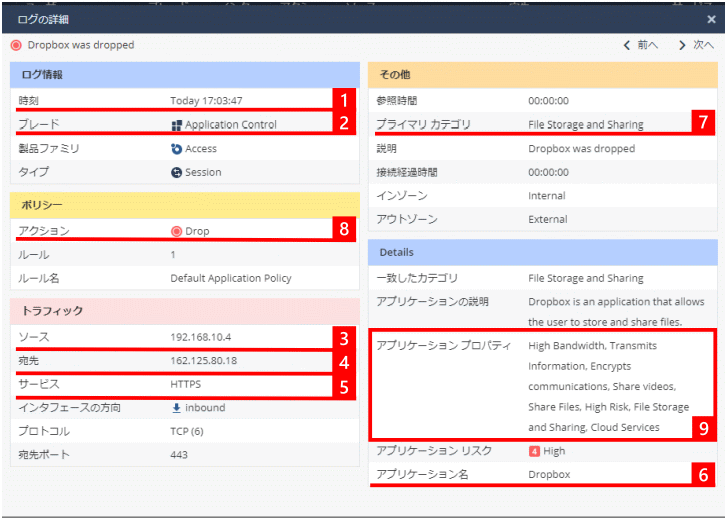727x521 pixels.
Task: Click the inbound interface direction arrow icon
Action: tap(177, 408)
